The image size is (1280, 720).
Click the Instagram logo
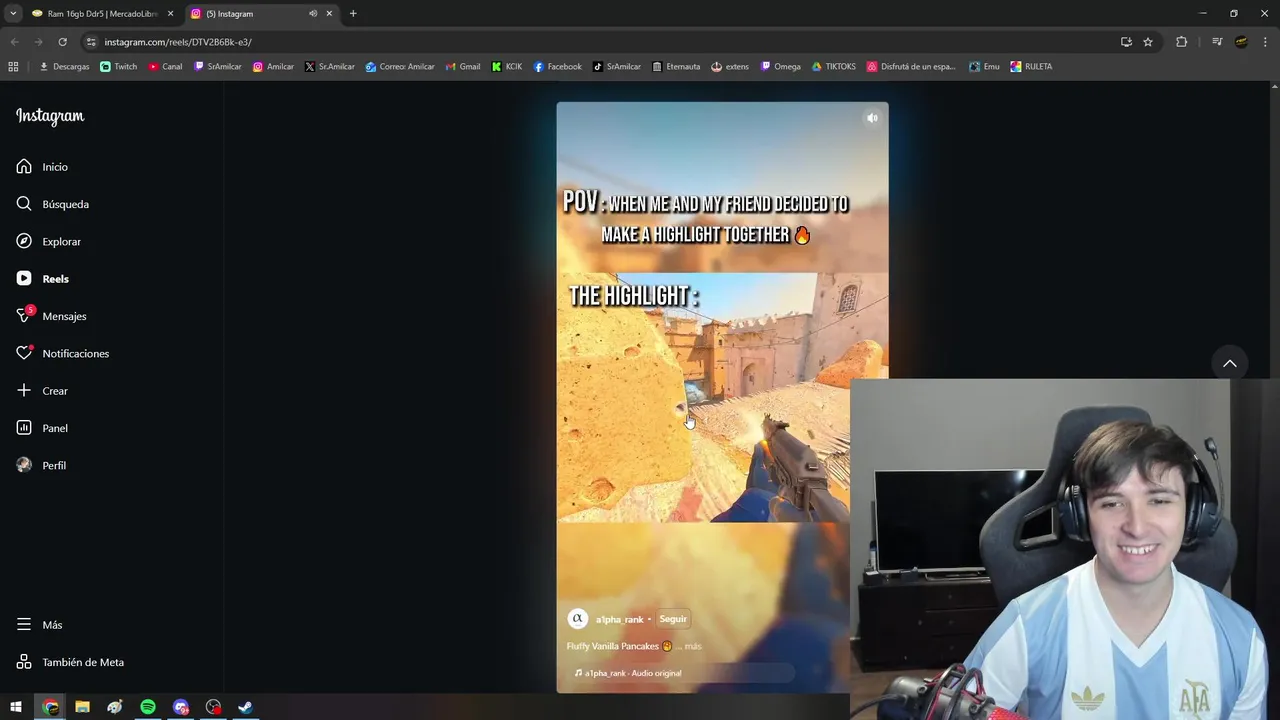point(50,116)
